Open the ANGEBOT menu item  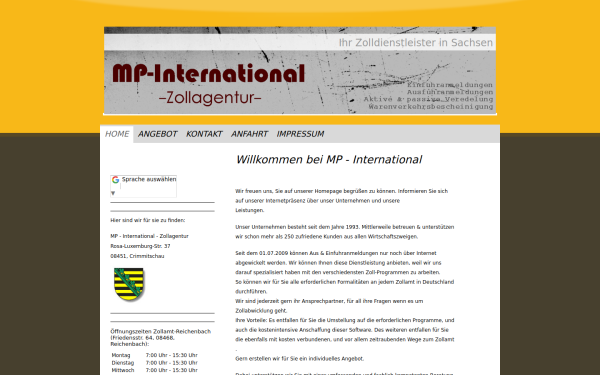[x=157, y=134]
